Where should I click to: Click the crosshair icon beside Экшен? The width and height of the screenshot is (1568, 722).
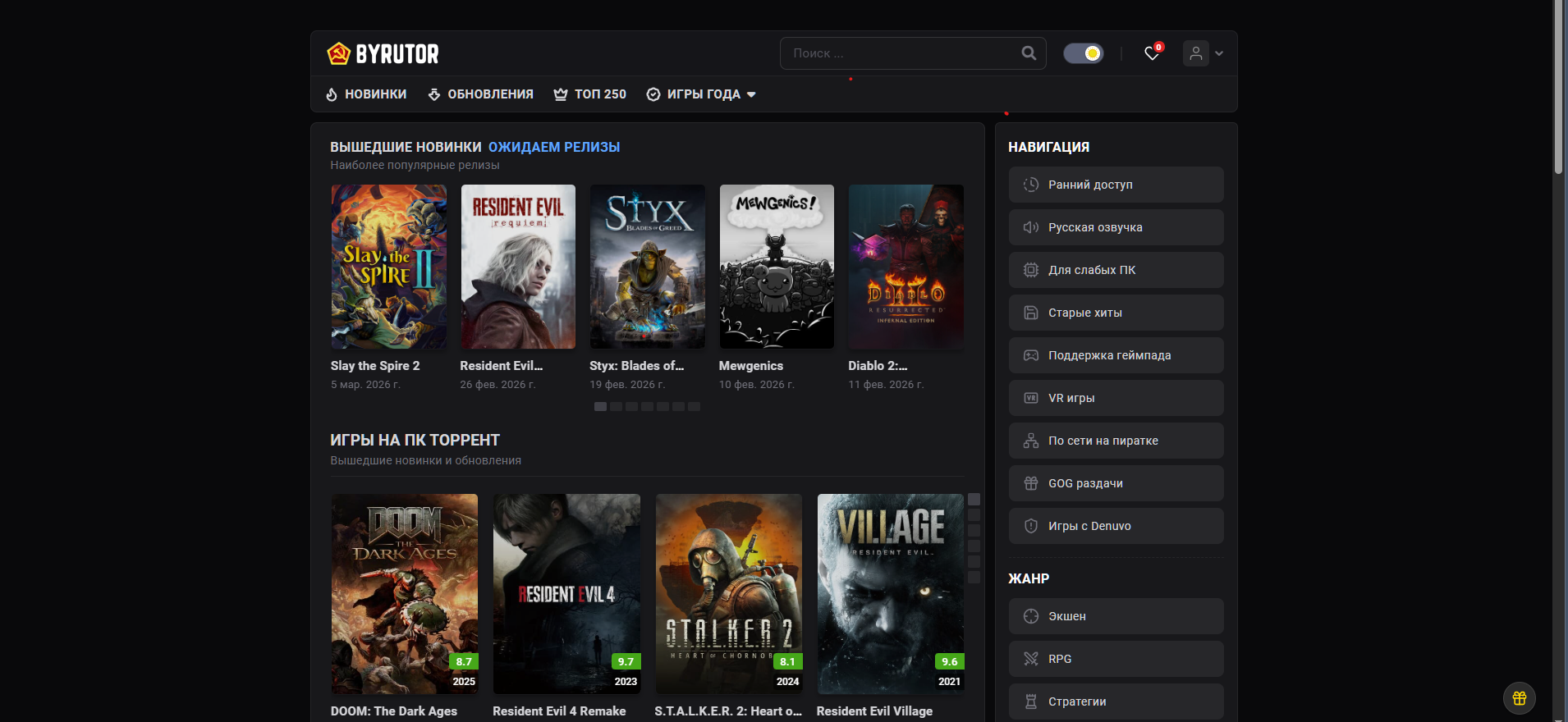(x=1031, y=616)
